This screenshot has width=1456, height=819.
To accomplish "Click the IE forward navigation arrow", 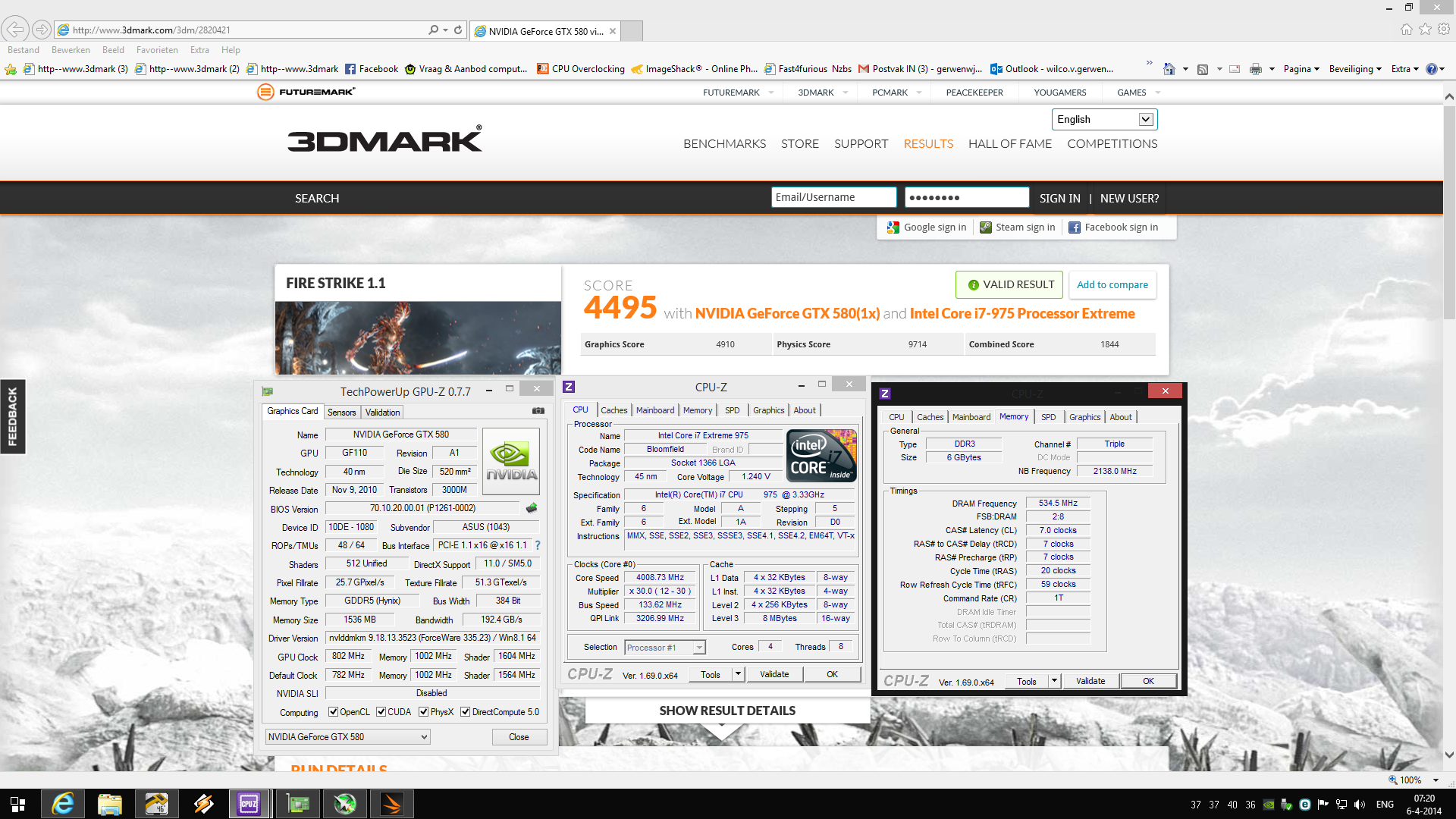I will [42, 30].
